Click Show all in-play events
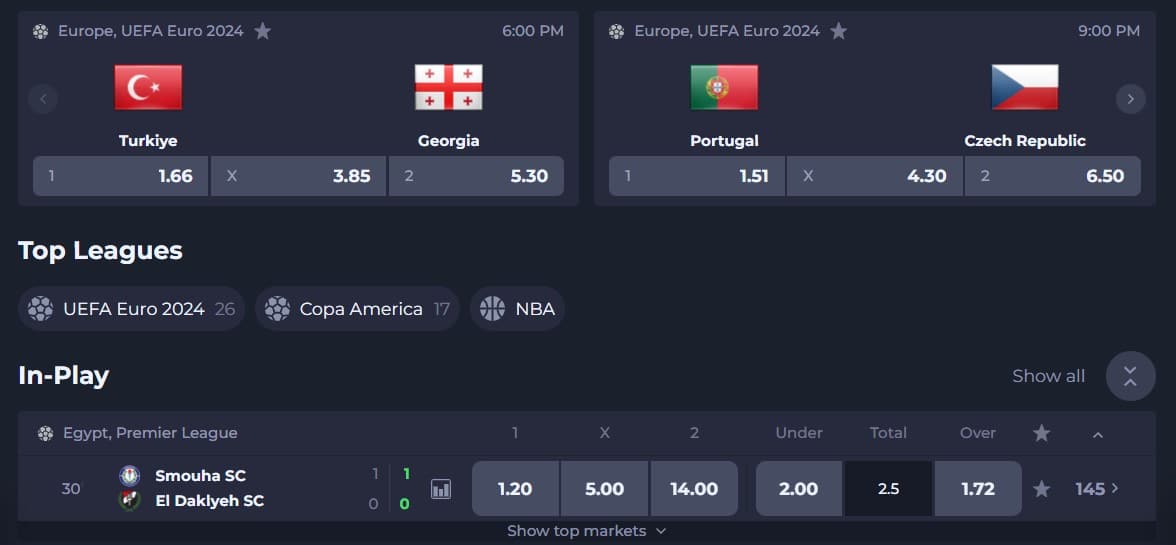The image size is (1176, 545). (x=1048, y=376)
